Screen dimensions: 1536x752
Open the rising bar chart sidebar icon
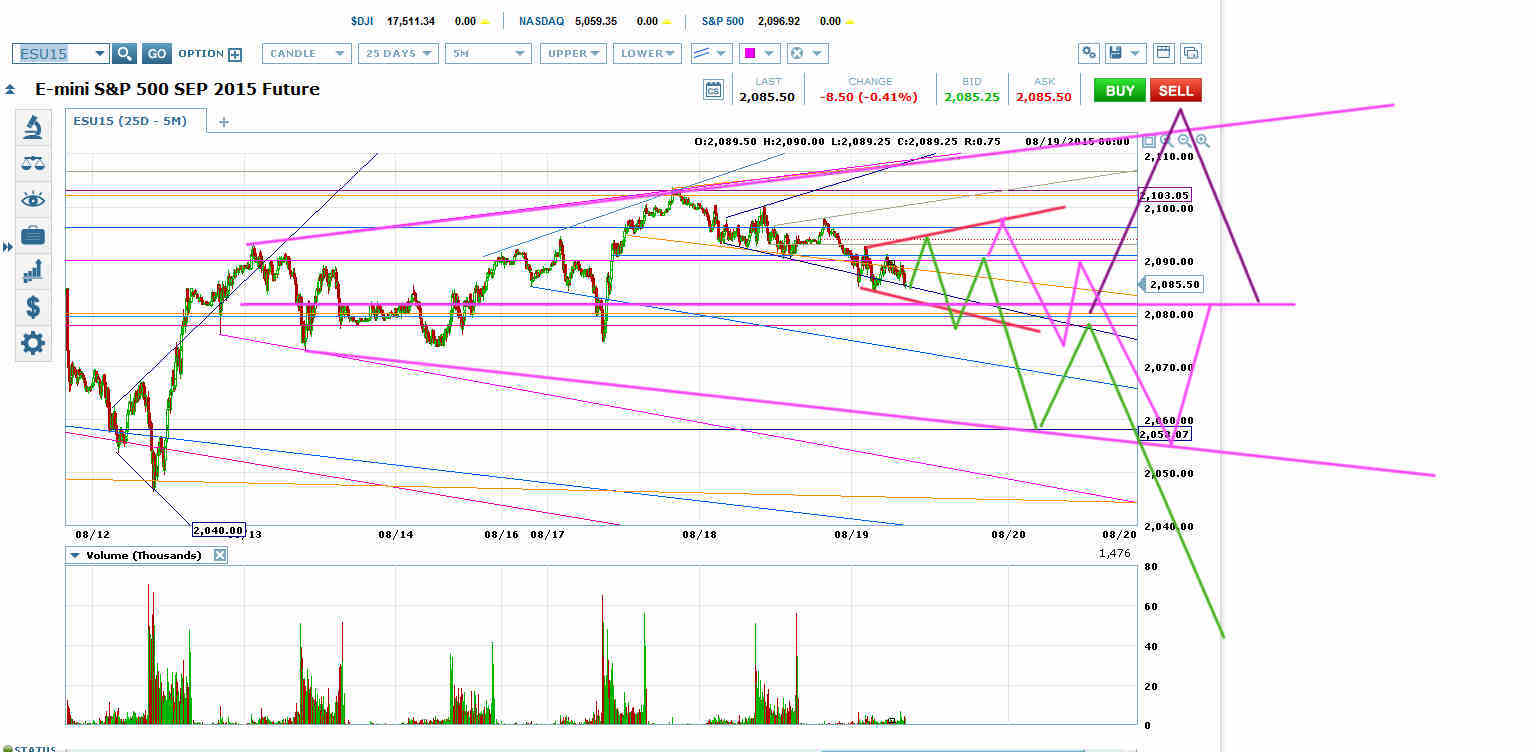point(33,269)
